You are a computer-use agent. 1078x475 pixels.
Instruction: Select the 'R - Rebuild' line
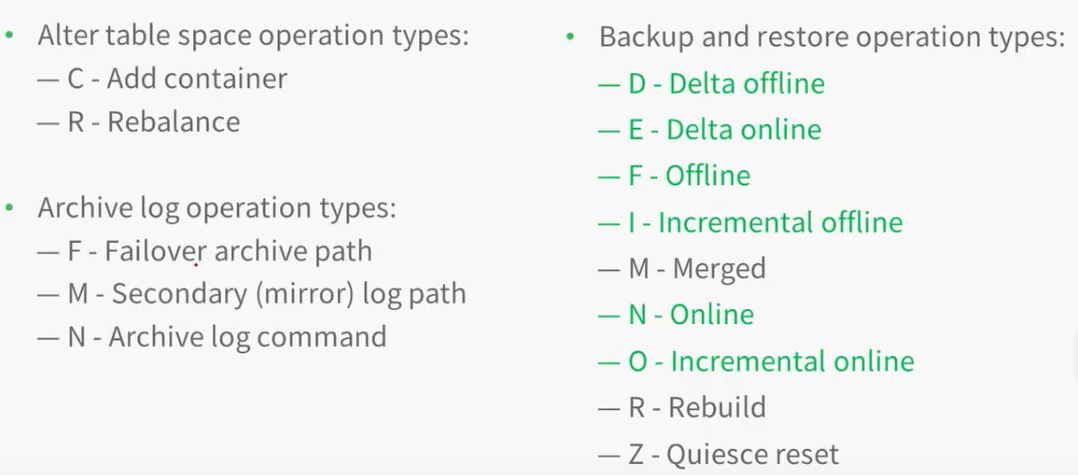coord(682,408)
